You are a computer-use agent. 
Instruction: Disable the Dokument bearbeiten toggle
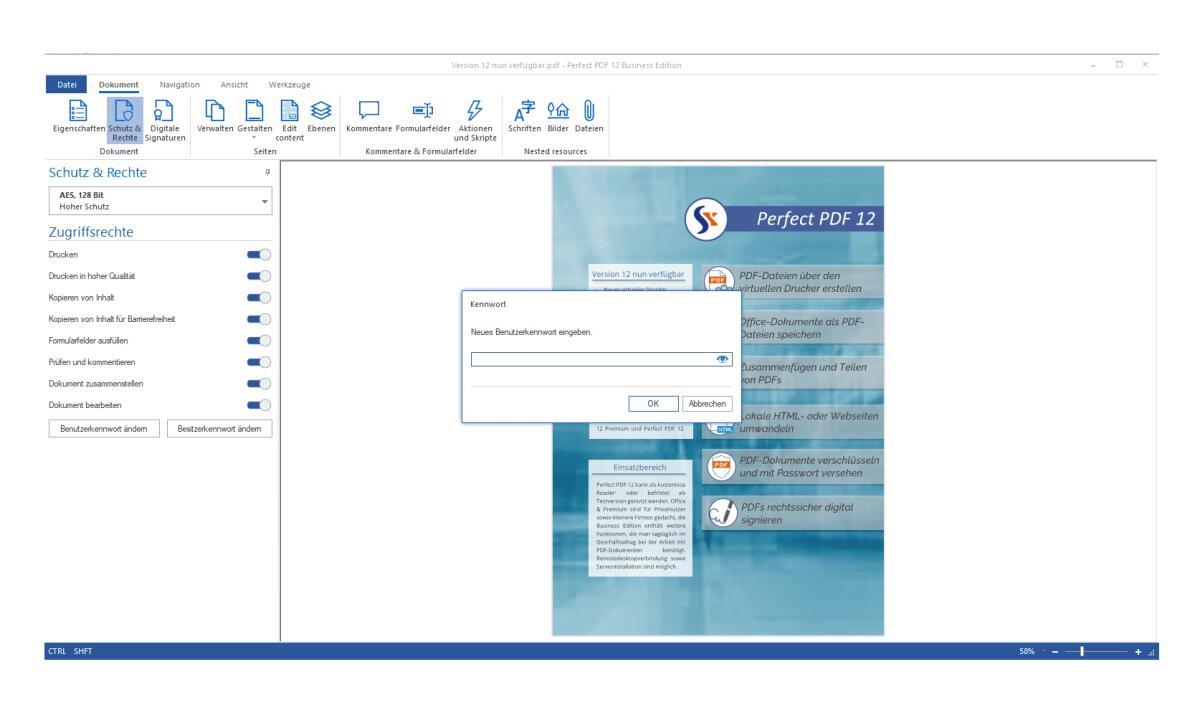click(x=258, y=403)
